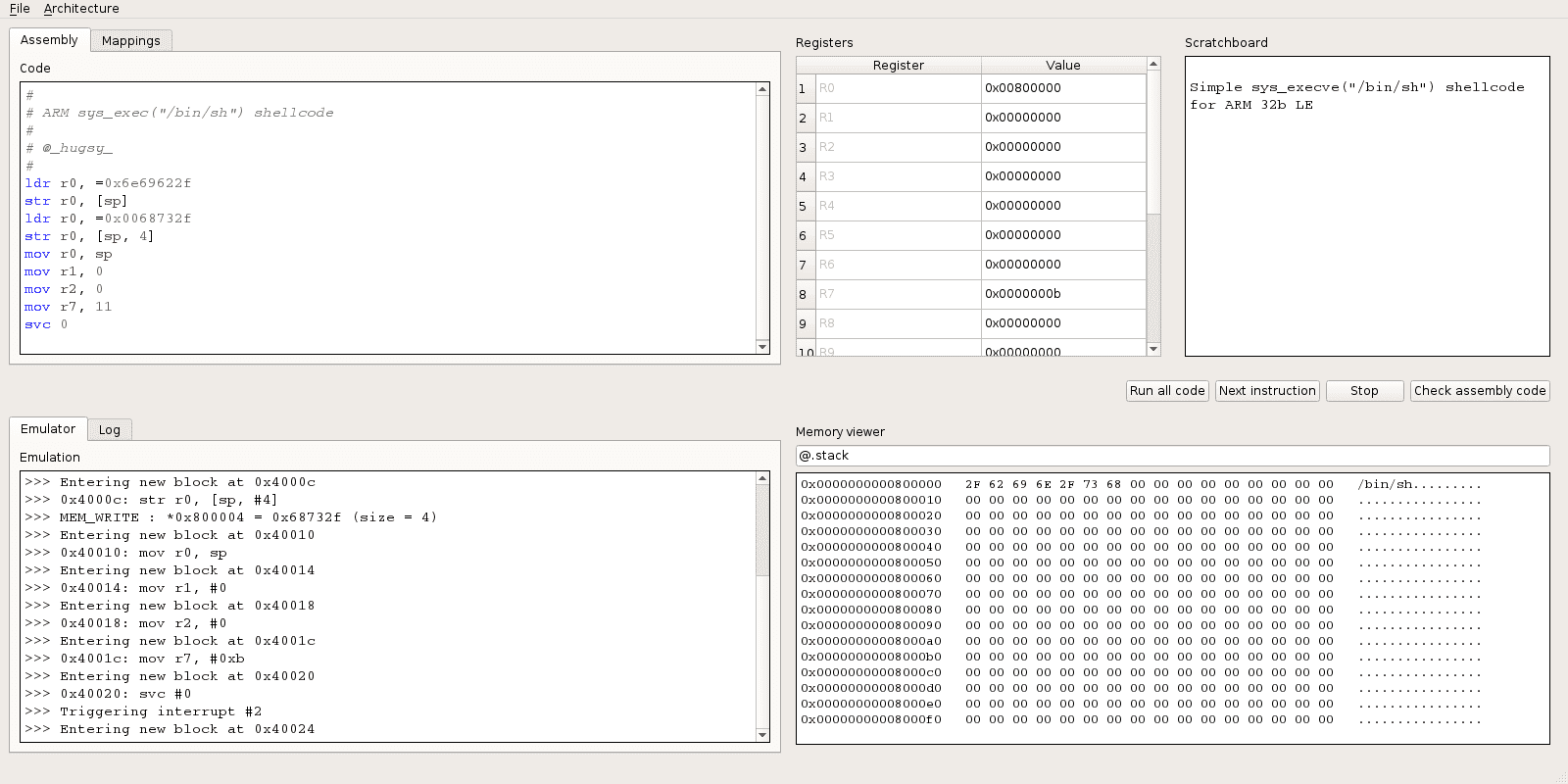Viewport: 1568px width, 784px height.
Task: Stop the emulation
Action: (x=1364, y=391)
